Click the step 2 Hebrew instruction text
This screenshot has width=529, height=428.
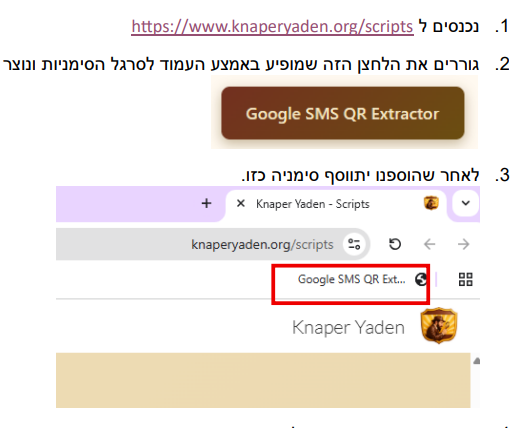point(241,64)
